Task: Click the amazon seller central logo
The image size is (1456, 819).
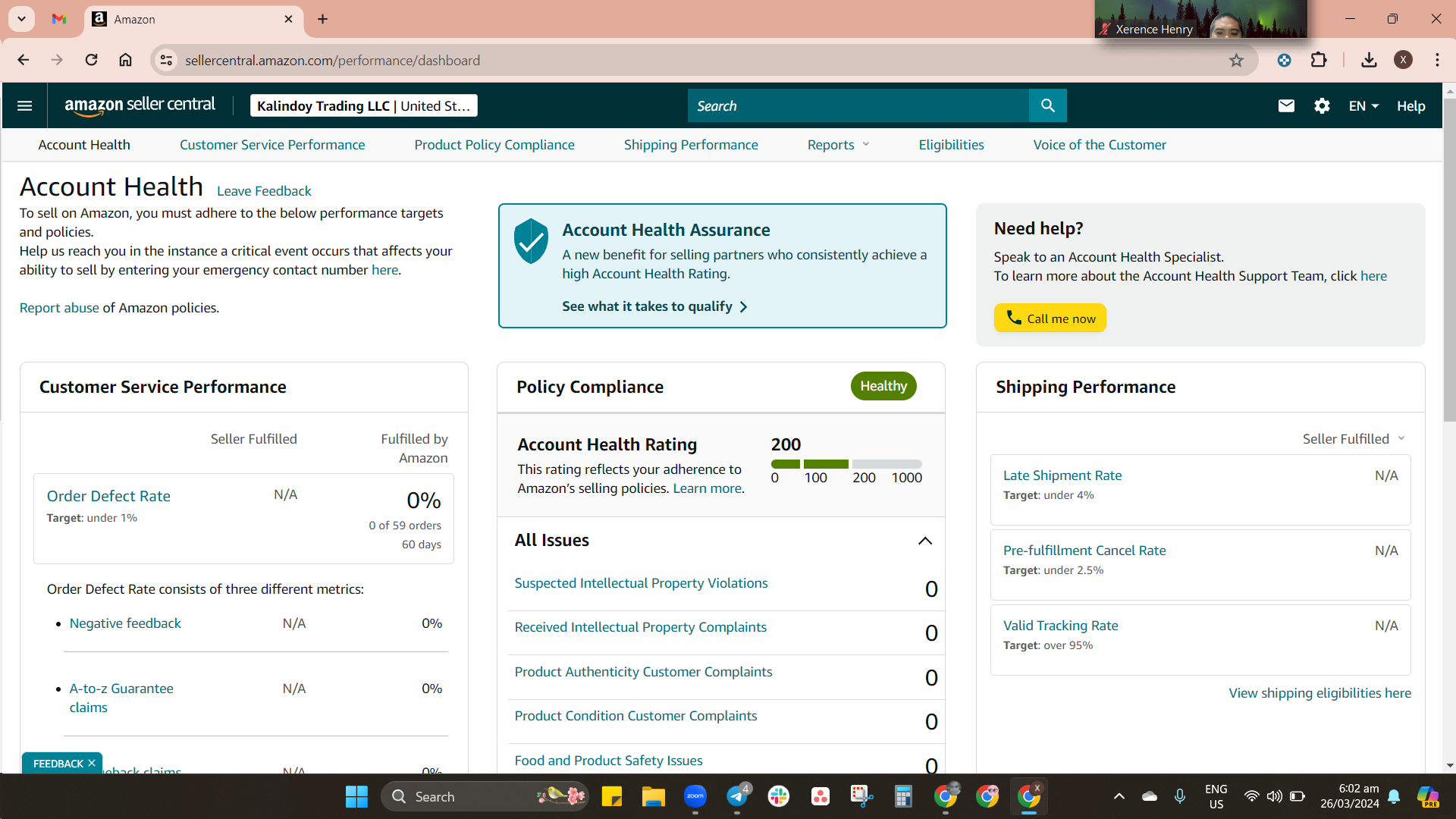Action: tap(140, 105)
